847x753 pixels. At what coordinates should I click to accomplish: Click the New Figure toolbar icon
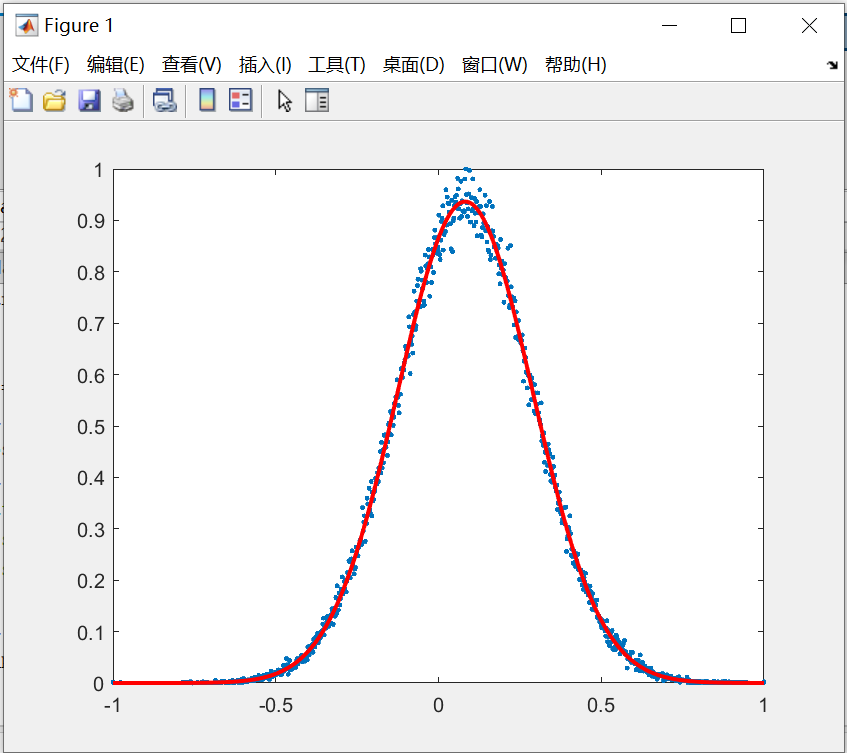[21, 100]
